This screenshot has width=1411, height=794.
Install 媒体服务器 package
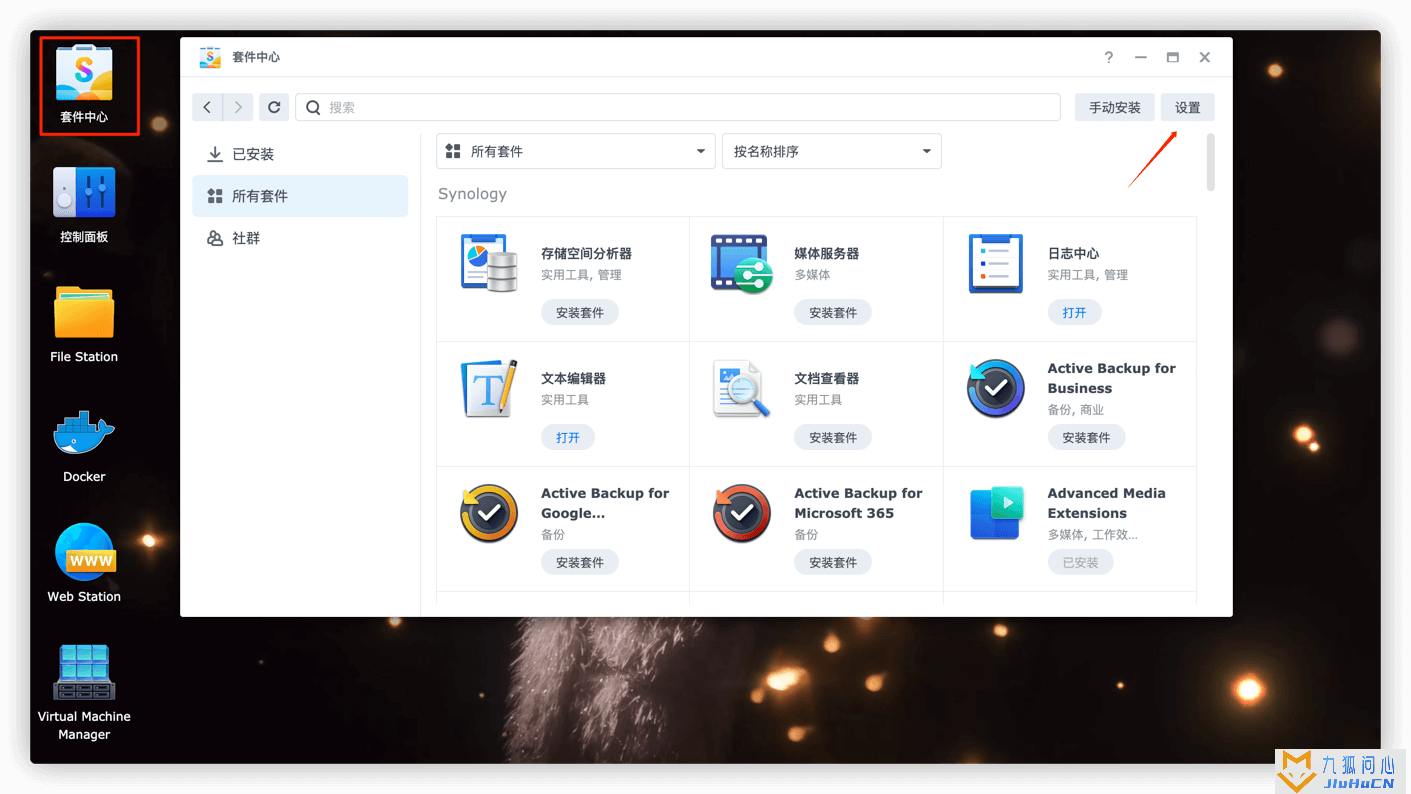pos(833,312)
